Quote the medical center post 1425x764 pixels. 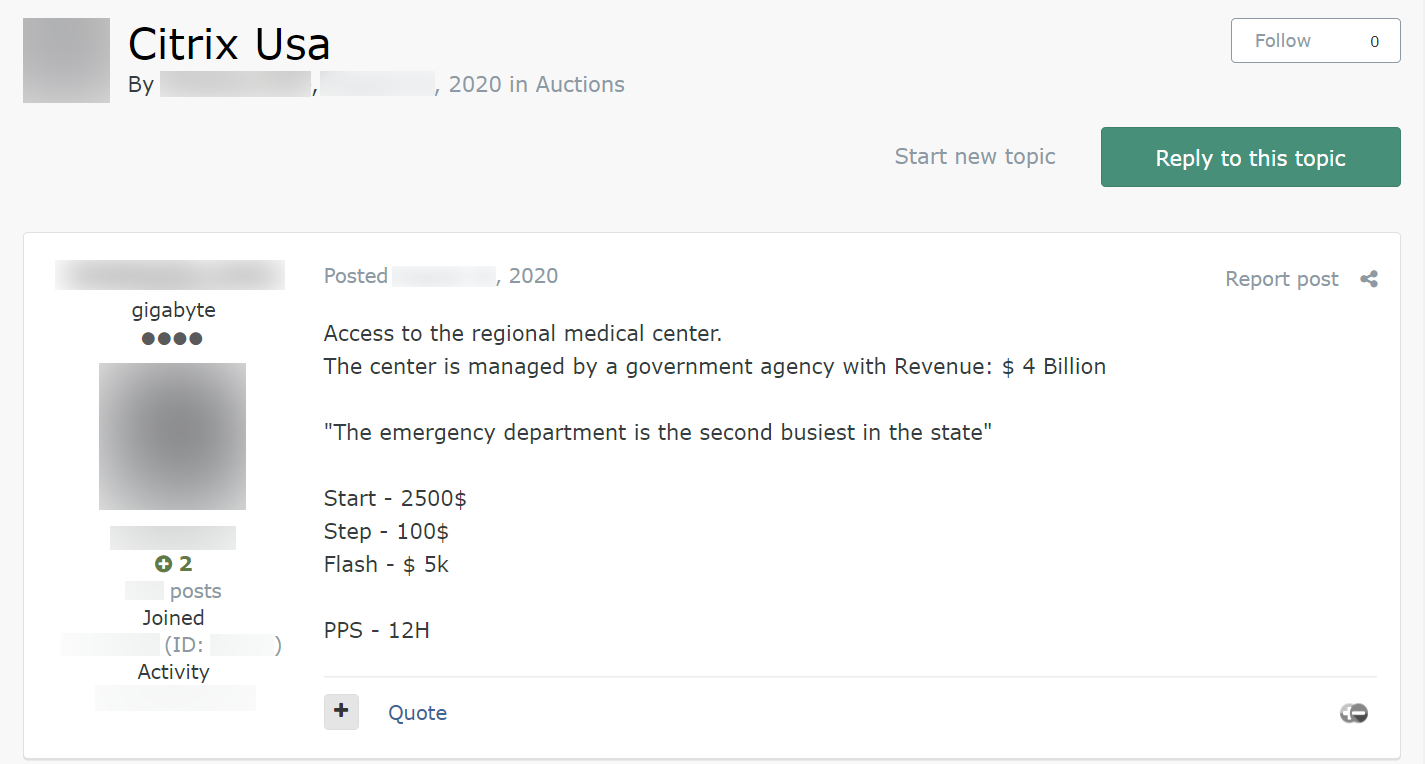coord(417,713)
